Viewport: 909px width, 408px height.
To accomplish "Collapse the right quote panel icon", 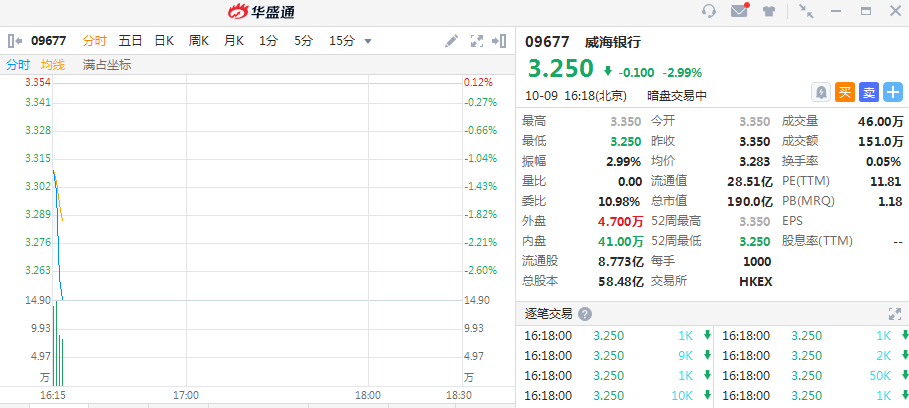I will pyautogui.click(x=499, y=41).
